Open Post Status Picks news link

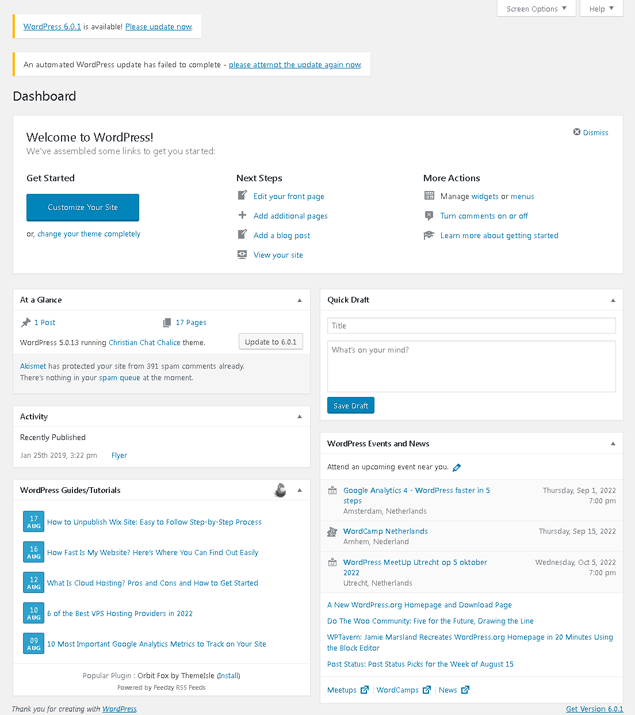coord(420,664)
